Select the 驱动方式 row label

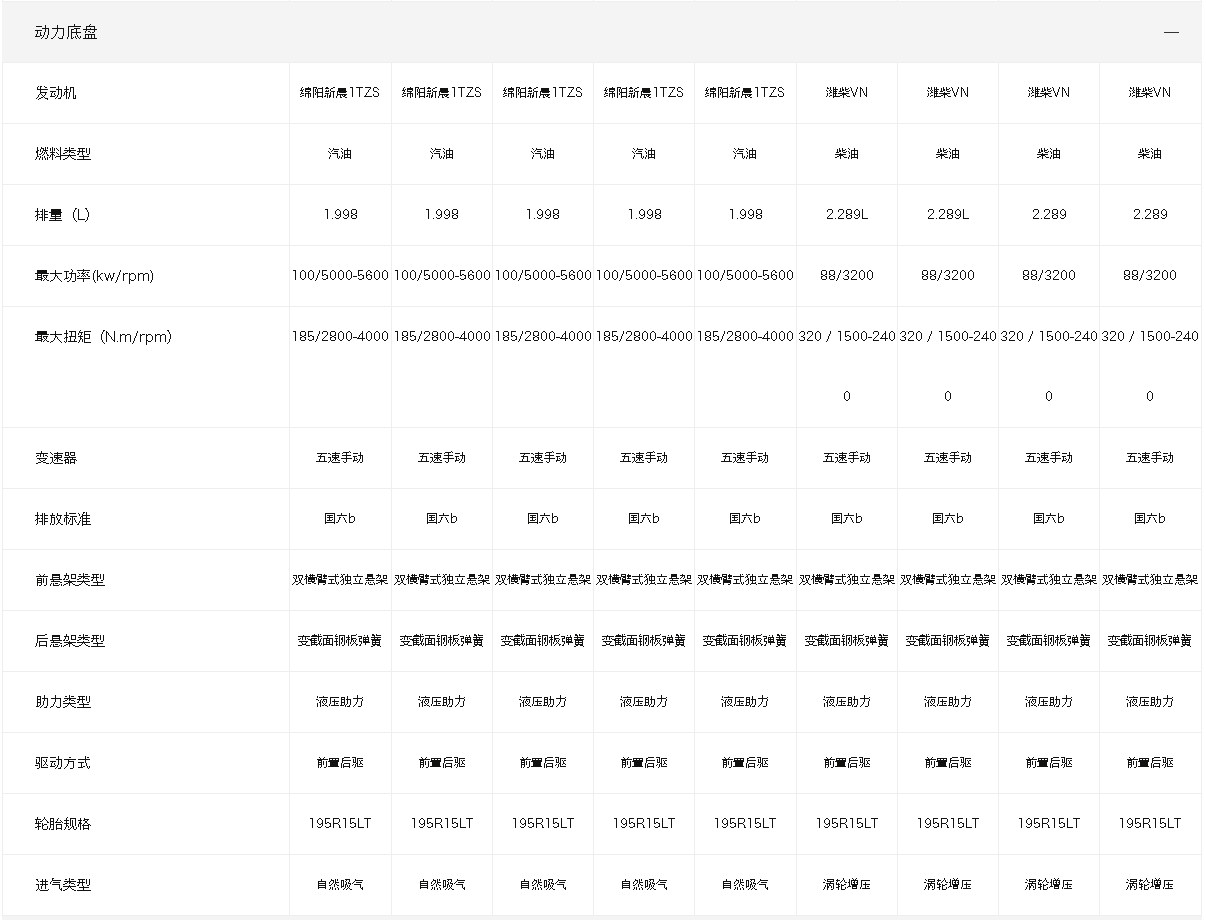pyautogui.click(x=62, y=763)
